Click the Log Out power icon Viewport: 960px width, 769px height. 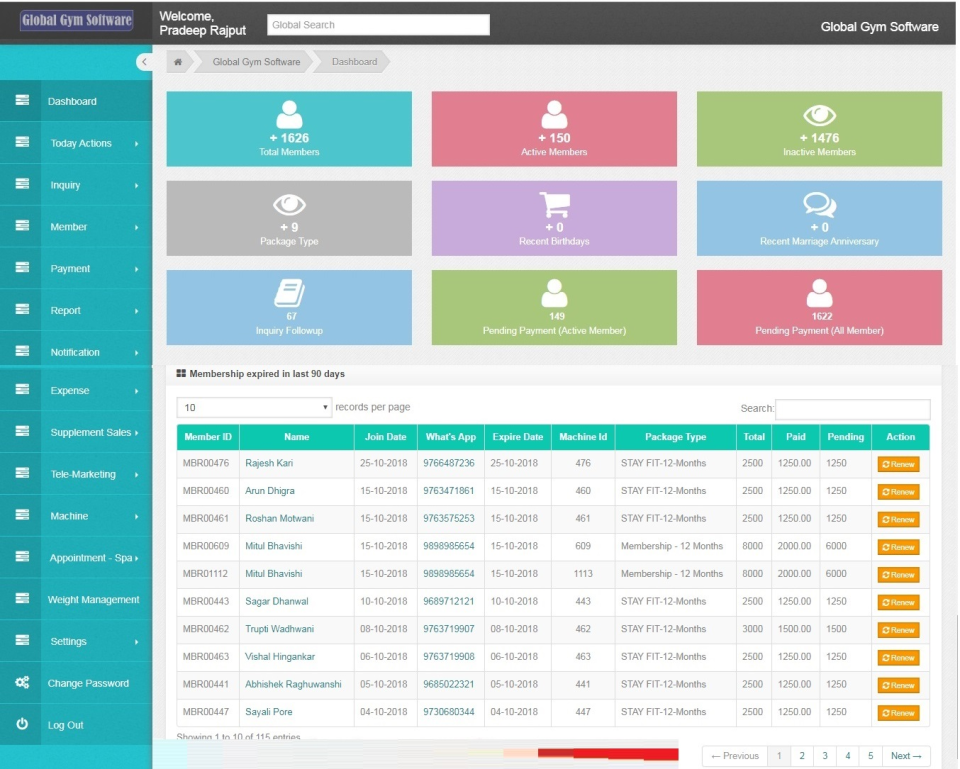22,725
